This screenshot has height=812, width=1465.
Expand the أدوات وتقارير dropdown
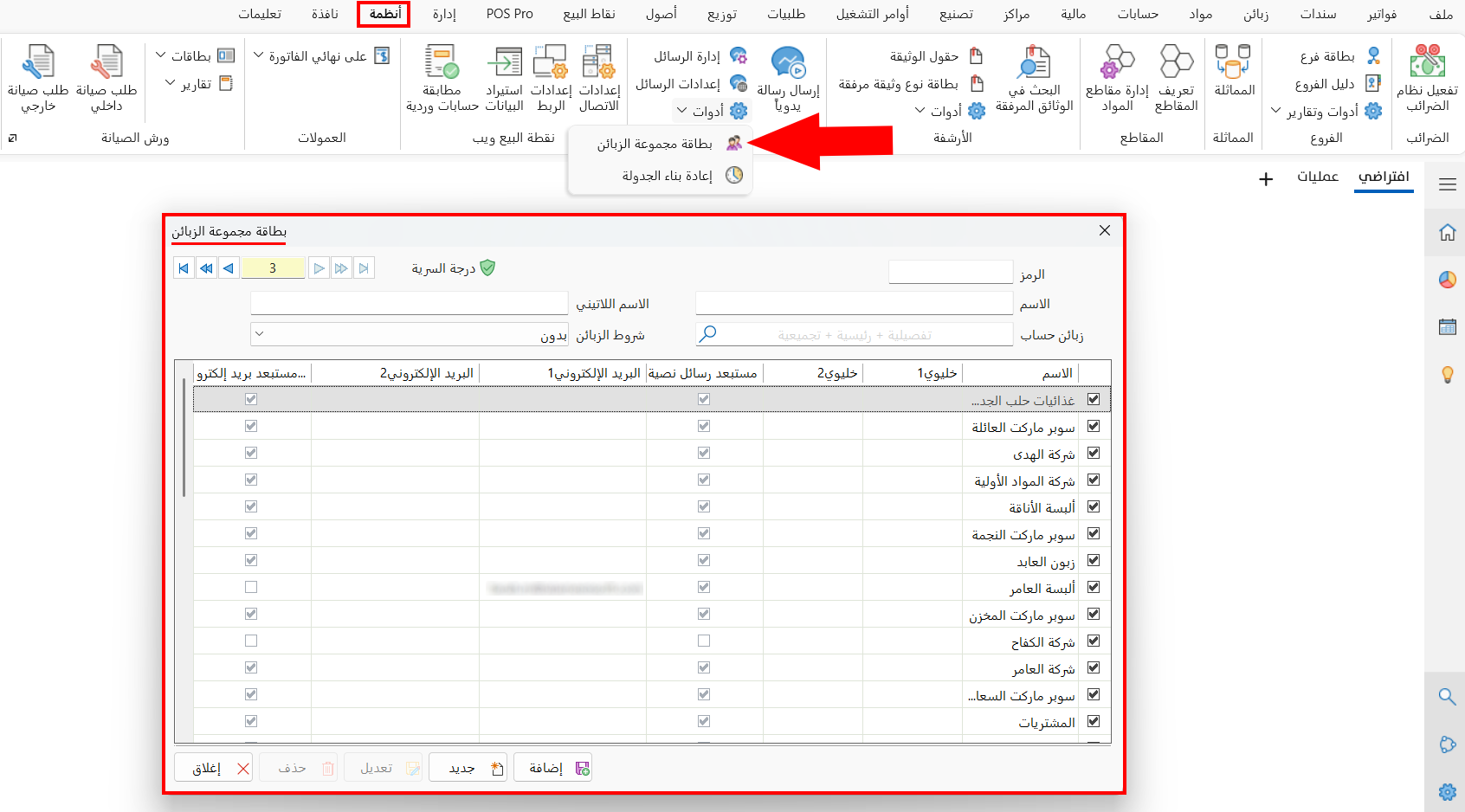pyautogui.click(x=1326, y=111)
